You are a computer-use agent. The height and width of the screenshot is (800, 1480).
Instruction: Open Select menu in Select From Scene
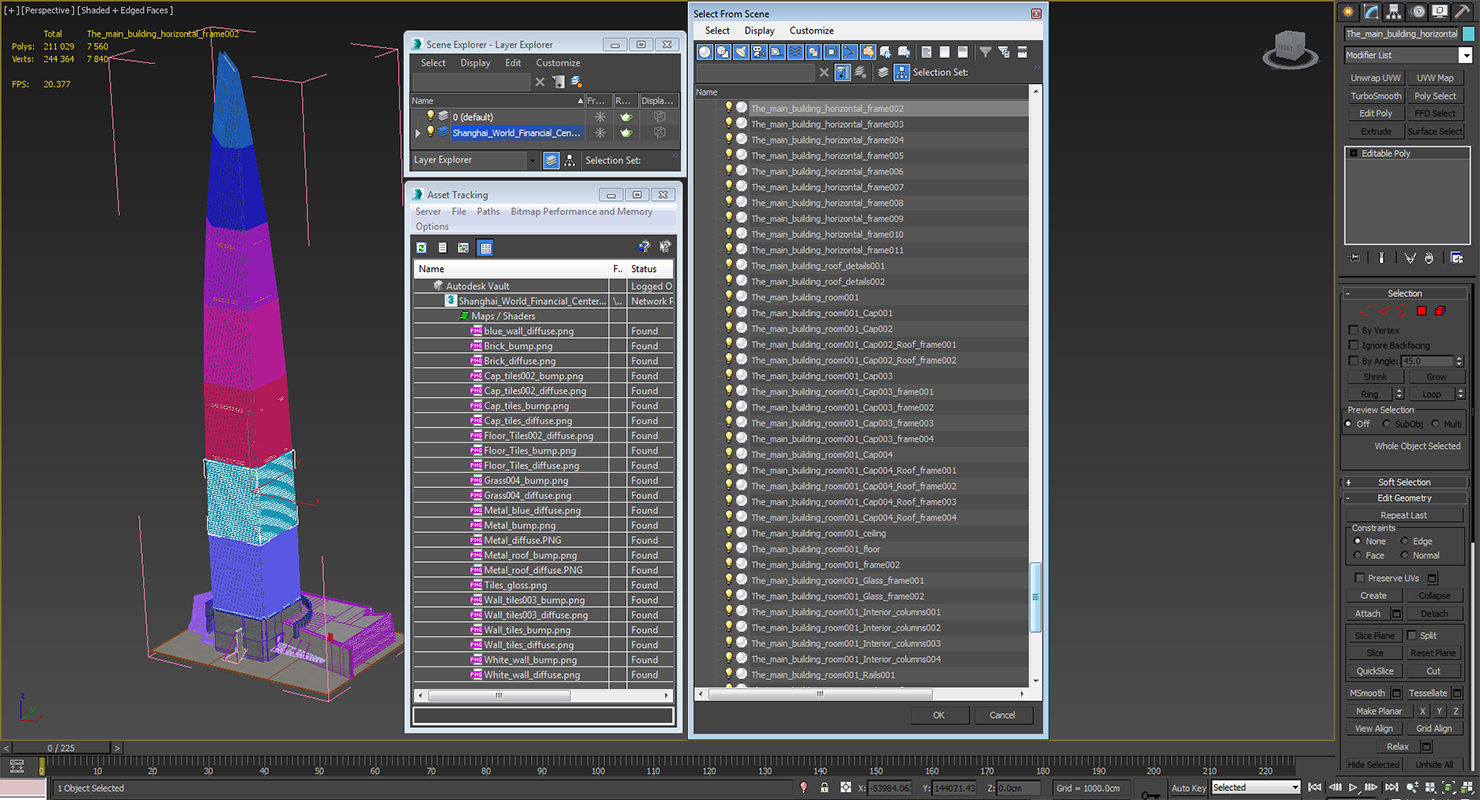(x=717, y=30)
